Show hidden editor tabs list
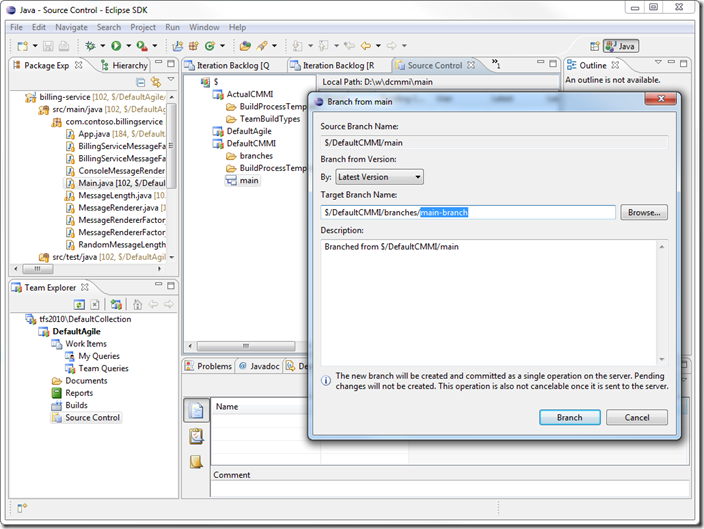The width and height of the screenshot is (704, 529). (495, 63)
